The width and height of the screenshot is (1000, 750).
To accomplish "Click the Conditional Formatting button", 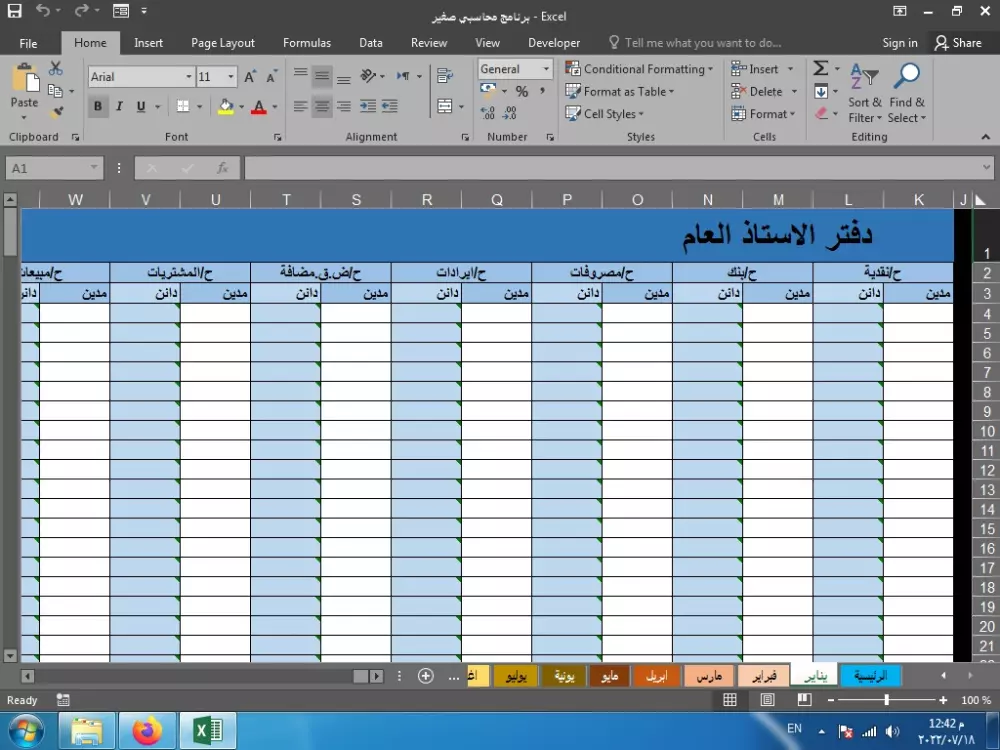I will (639, 68).
